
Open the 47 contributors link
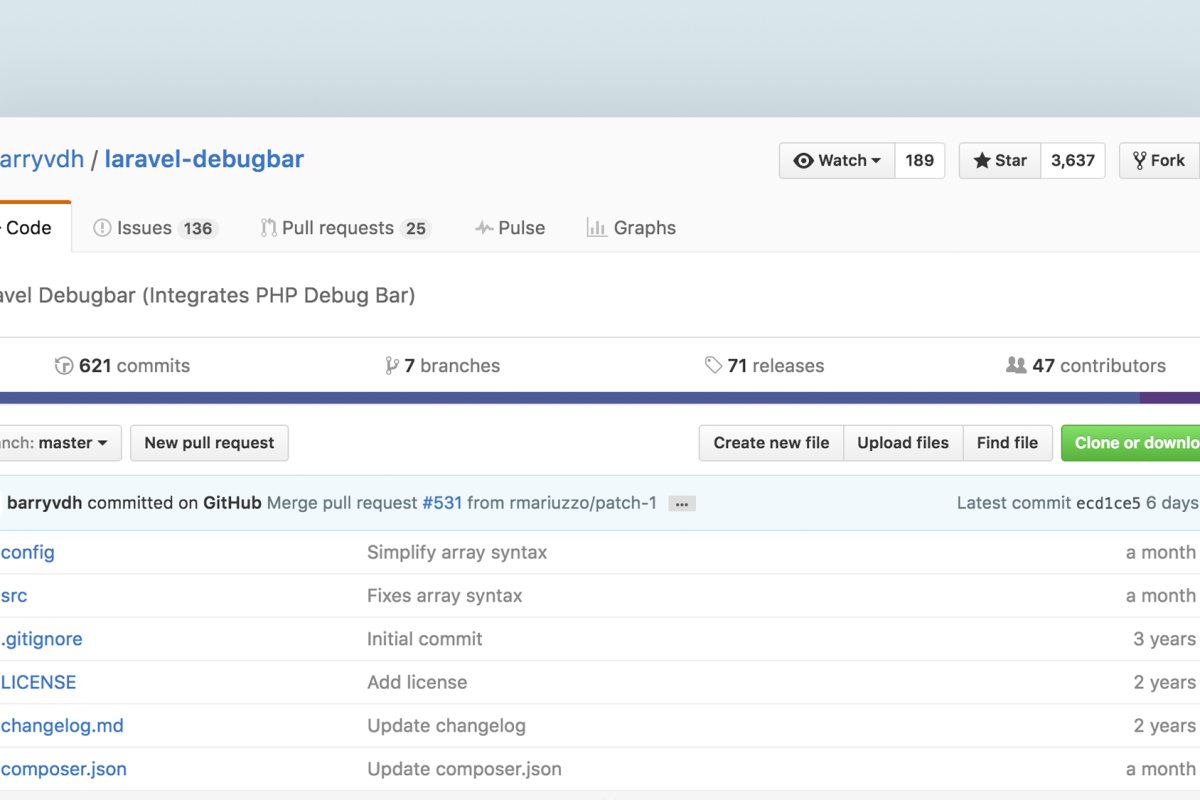coord(1086,366)
